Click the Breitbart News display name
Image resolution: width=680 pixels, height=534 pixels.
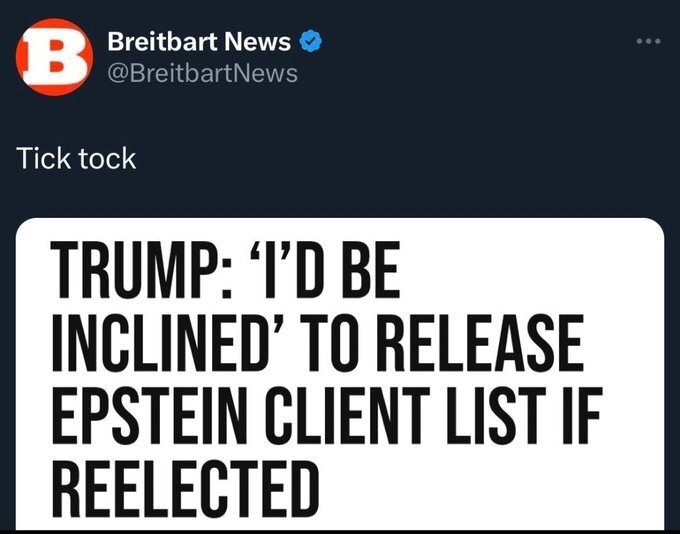[x=198, y=42]
